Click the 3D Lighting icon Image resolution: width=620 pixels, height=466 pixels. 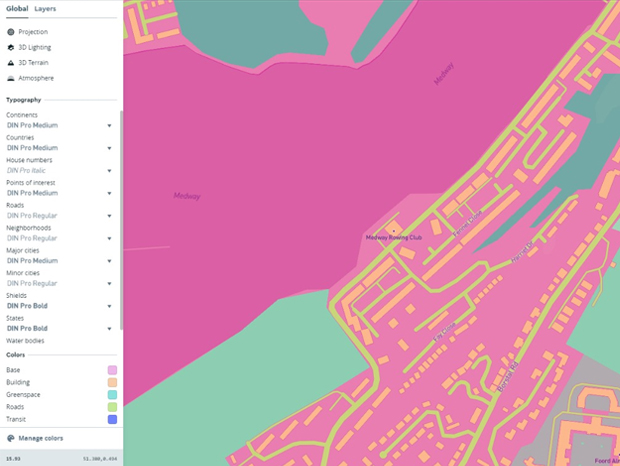pos(11,47)
